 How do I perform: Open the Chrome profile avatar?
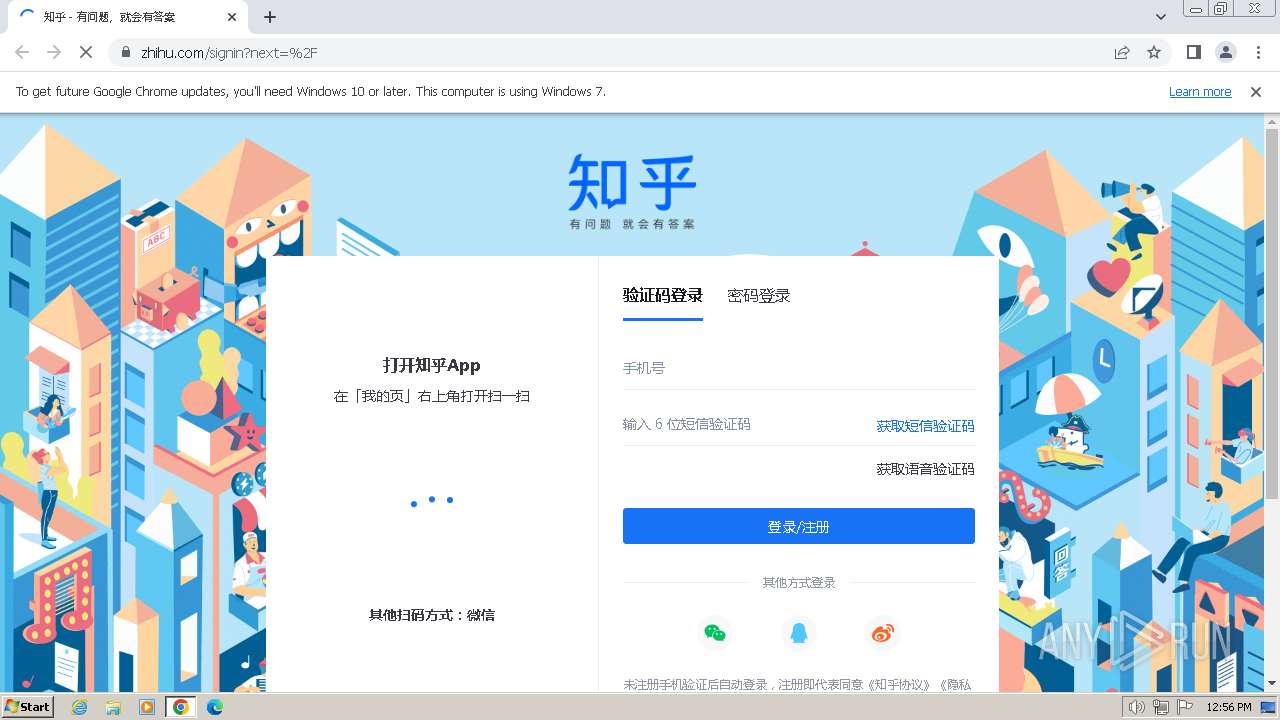1225,52
